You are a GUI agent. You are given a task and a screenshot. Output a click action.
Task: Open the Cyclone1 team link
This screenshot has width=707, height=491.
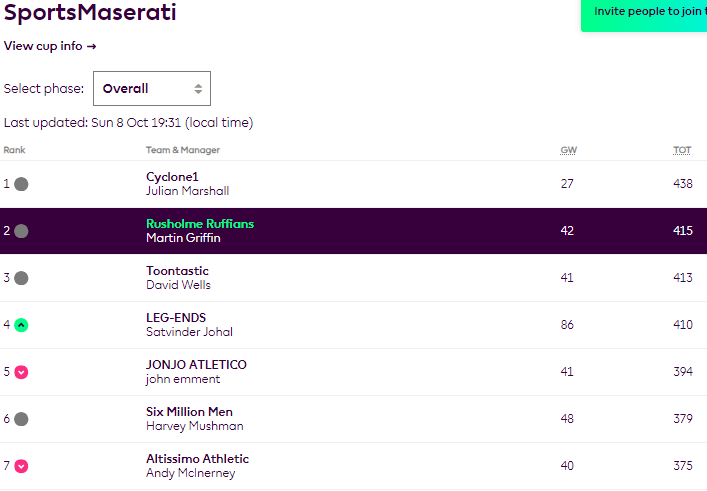(x=172, y=177)
